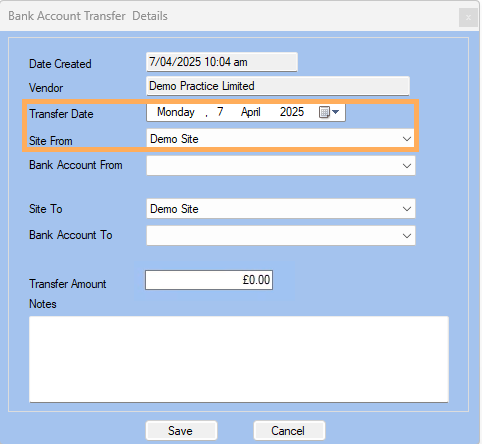Click the dialog title bar text
The height and width of the screenshot is (444, 482).
point(88,16)
